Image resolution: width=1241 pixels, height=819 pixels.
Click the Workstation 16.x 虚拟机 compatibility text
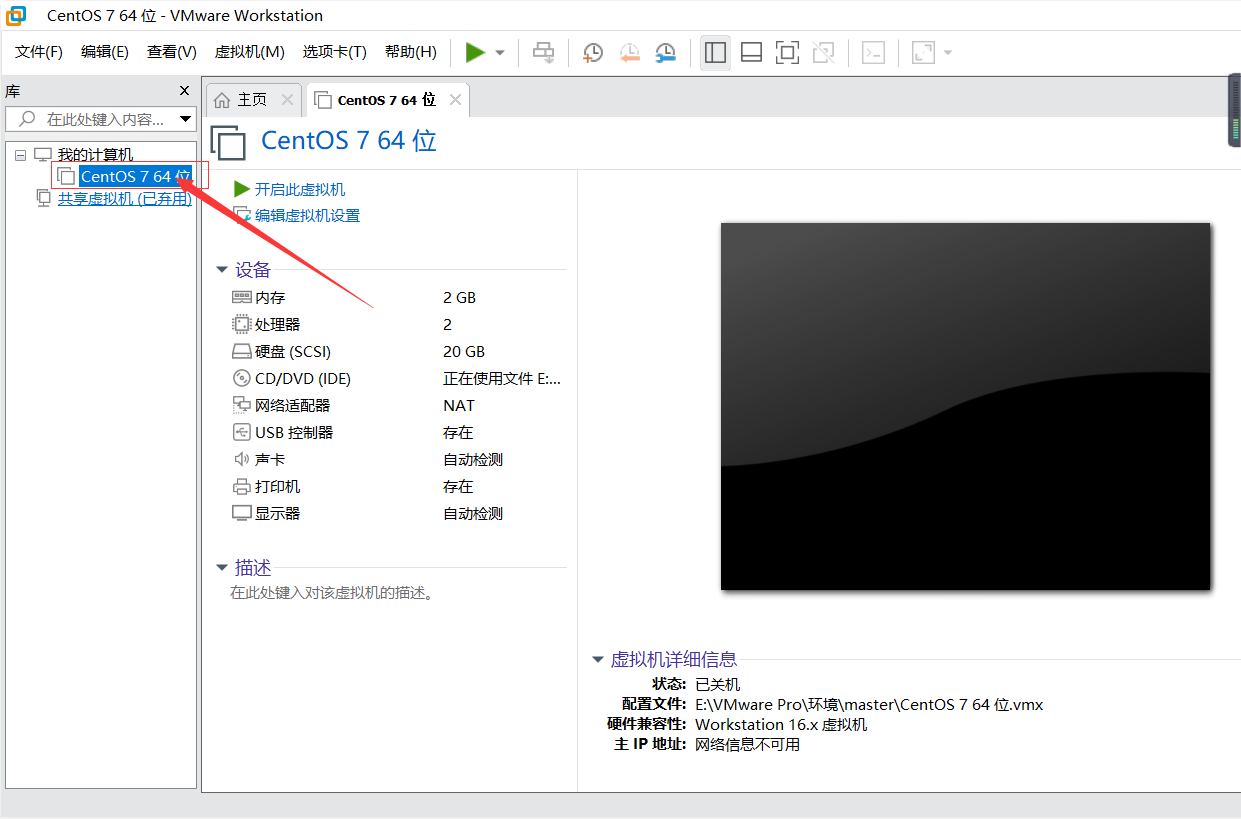pos(781,724)
